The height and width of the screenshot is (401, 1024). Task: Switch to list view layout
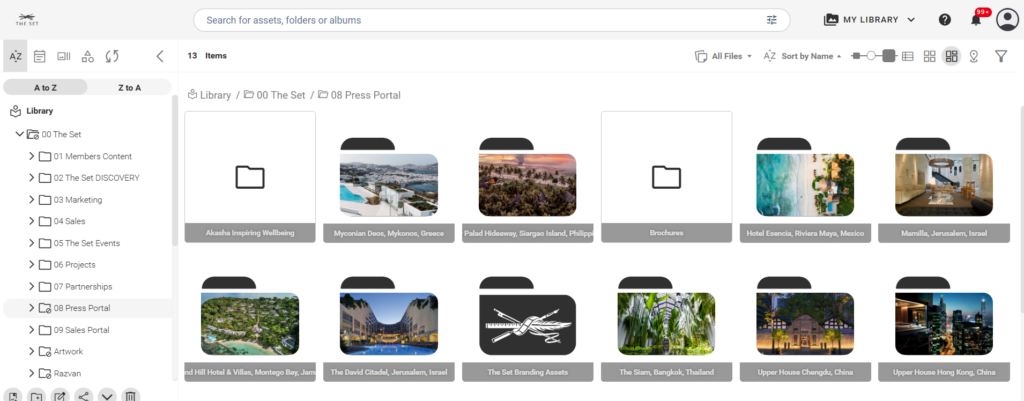(x=907, y=57)
